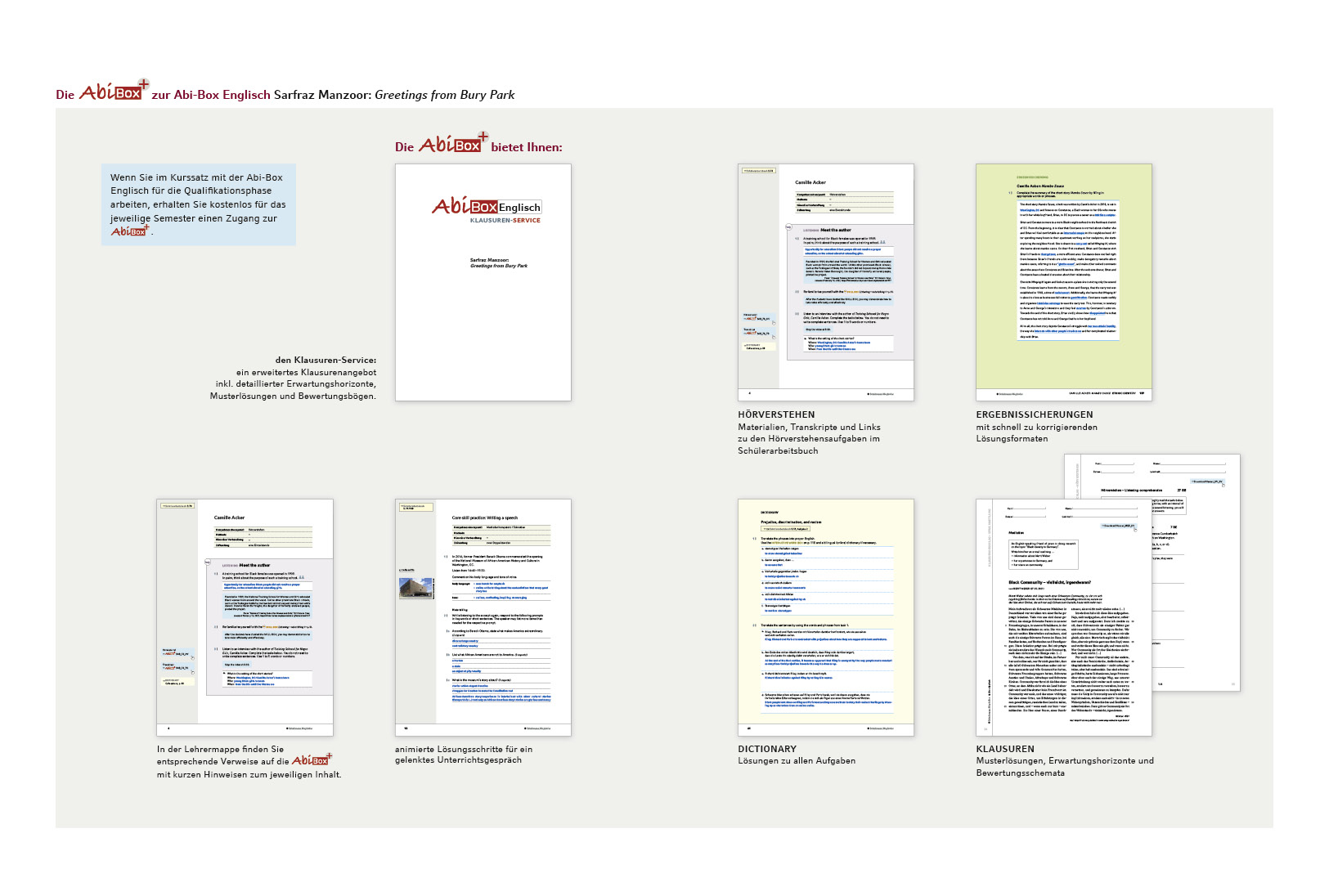This screenshot has width=1329, height=896.
Task: Click the AbiBox logo in the Lehrermappe caption
Action: coord(312,760)
